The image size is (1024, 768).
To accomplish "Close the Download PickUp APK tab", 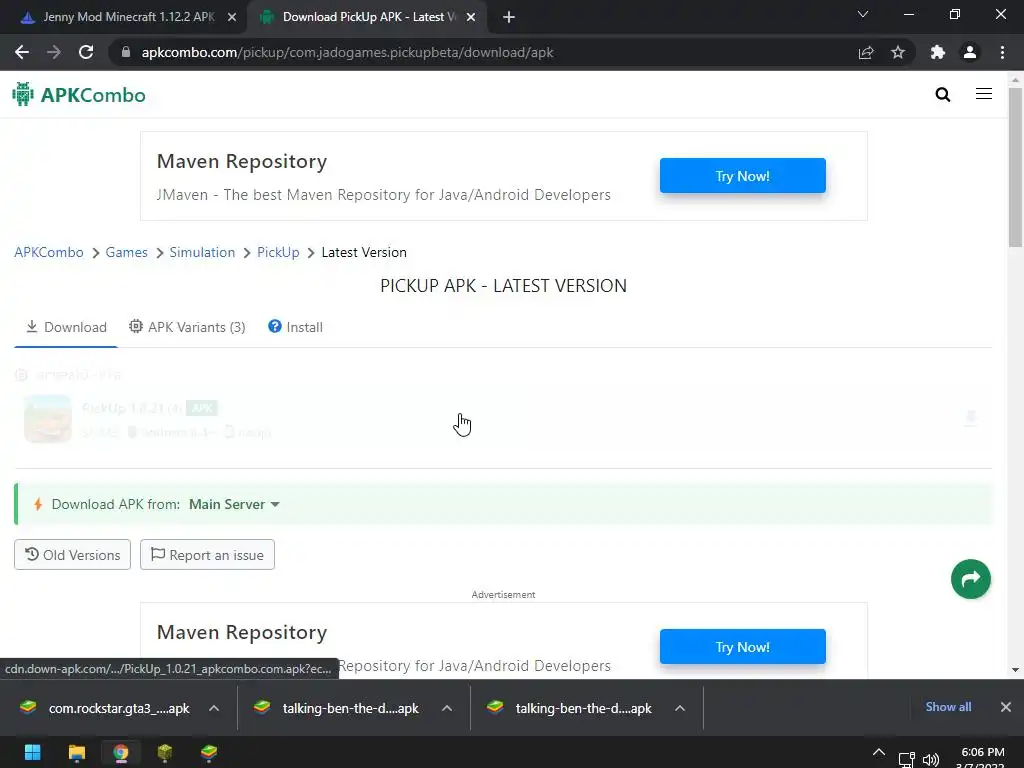I will pyautogui.click(x=471, y=18).
